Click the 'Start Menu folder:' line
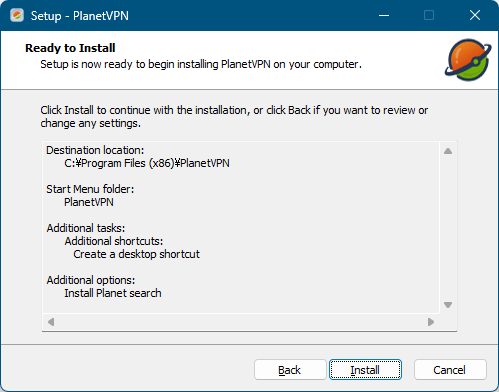Viewport: 499px width, 392px height. click(x=90, y=189)
